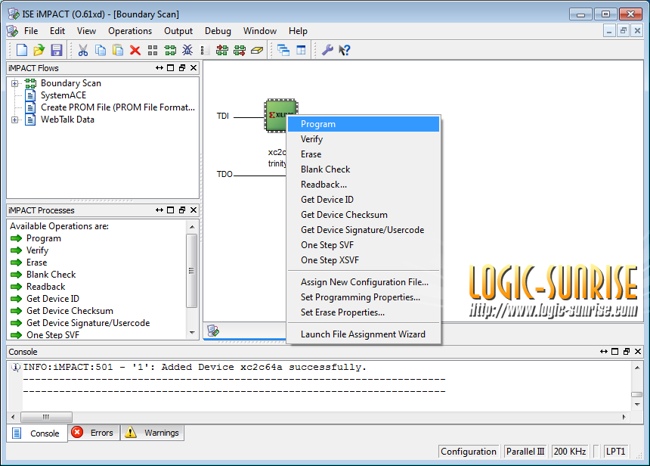Click the iMPACT Processes scroll down arrow
Viewport: 650px width, 466px height.
point(192,333)
